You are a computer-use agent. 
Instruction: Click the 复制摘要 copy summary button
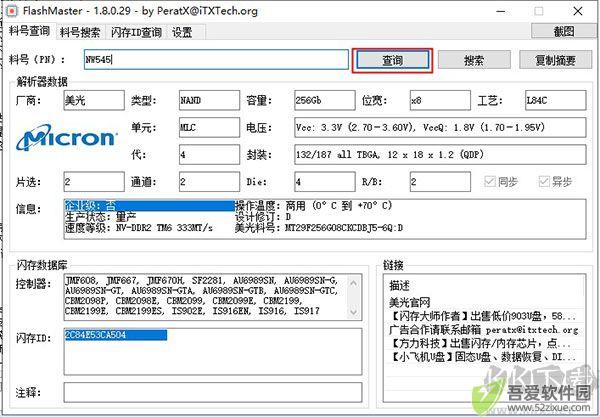(555, 60)
